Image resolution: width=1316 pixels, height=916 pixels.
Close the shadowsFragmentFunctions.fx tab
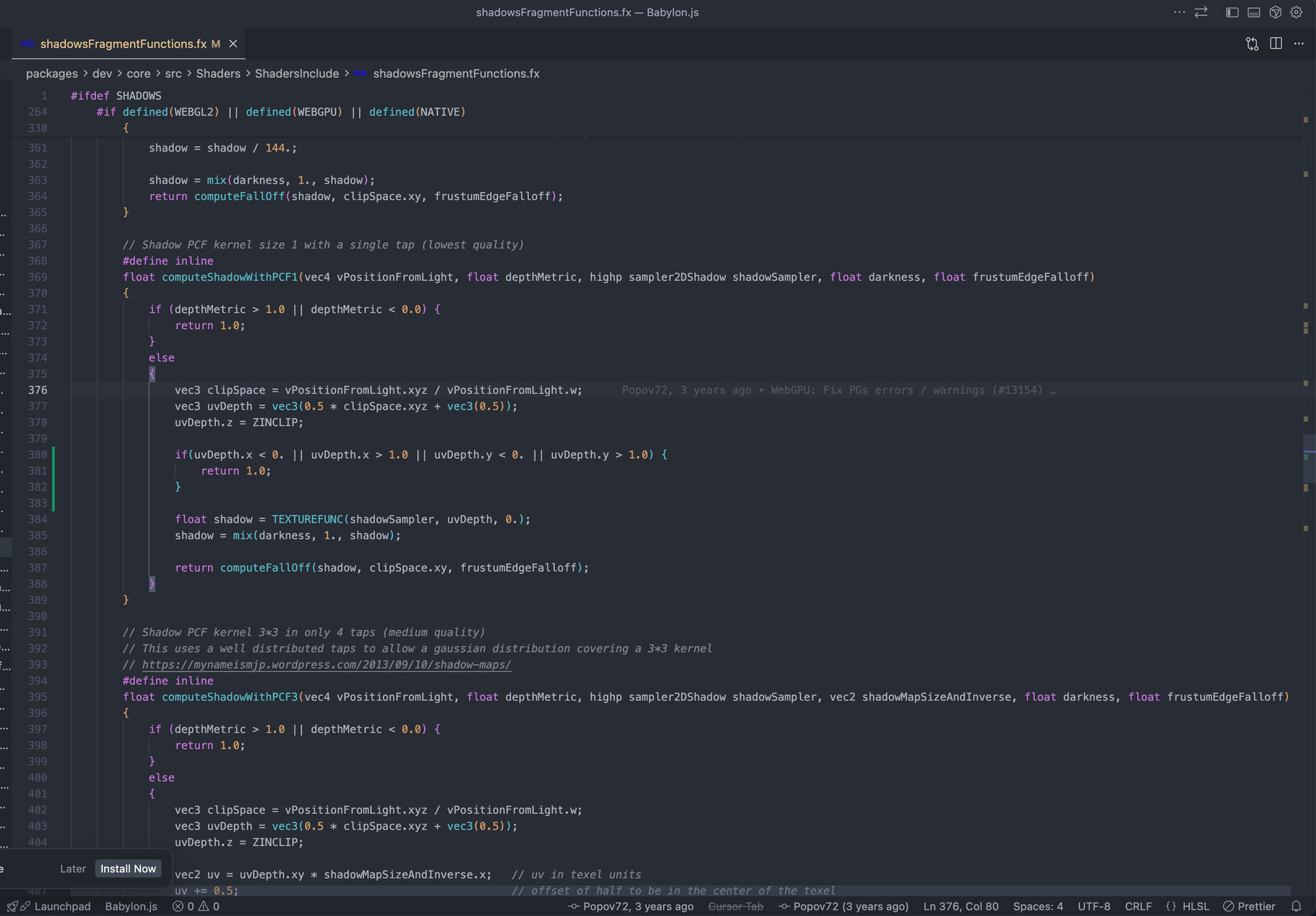[233, 44]
